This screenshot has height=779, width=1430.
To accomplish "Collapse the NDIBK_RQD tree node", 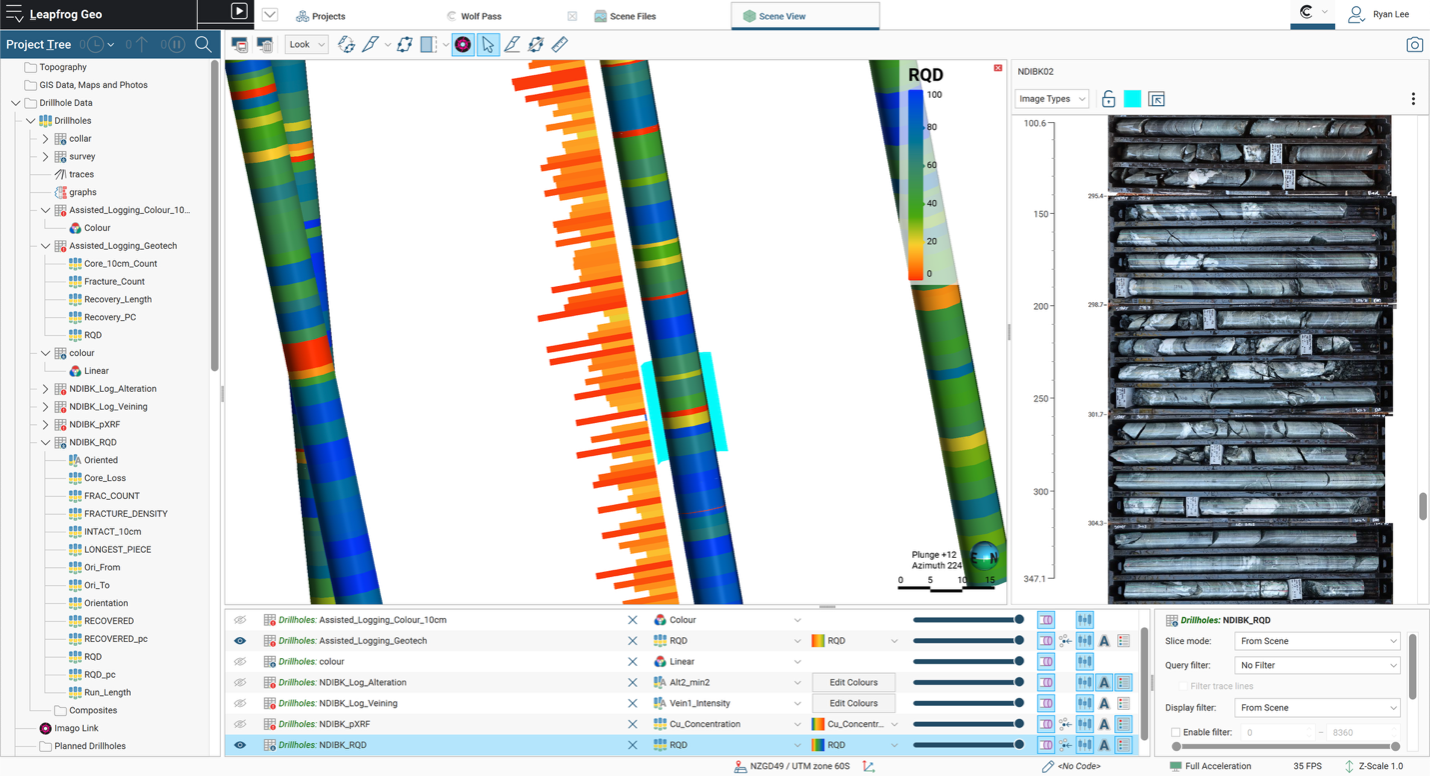I will [46, 442].
